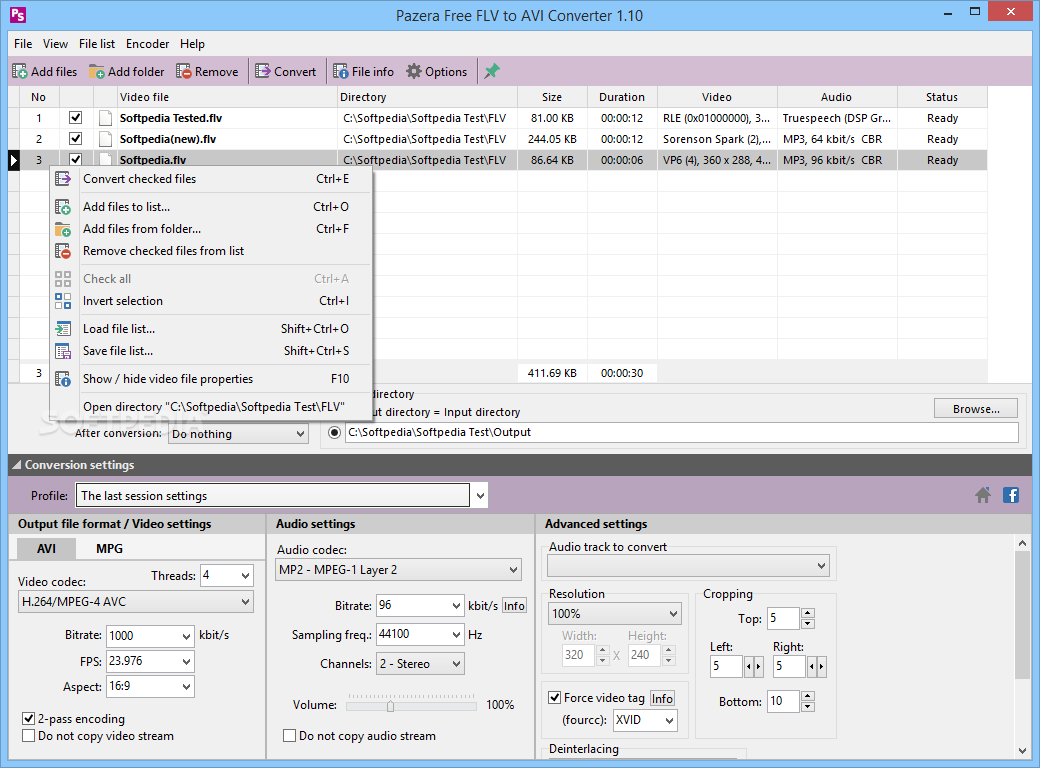Click the Duration column header
Viewport: 1040px width, 768px height.
[x=621, y=97]
